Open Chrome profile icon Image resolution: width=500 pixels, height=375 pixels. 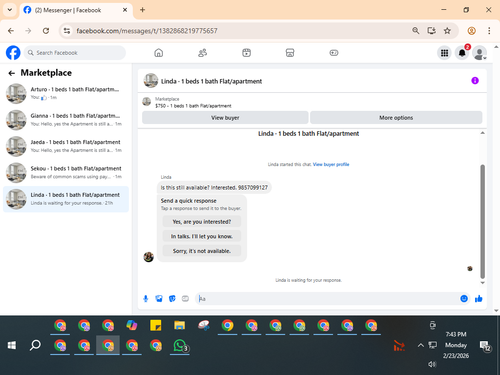coord(471,31)
